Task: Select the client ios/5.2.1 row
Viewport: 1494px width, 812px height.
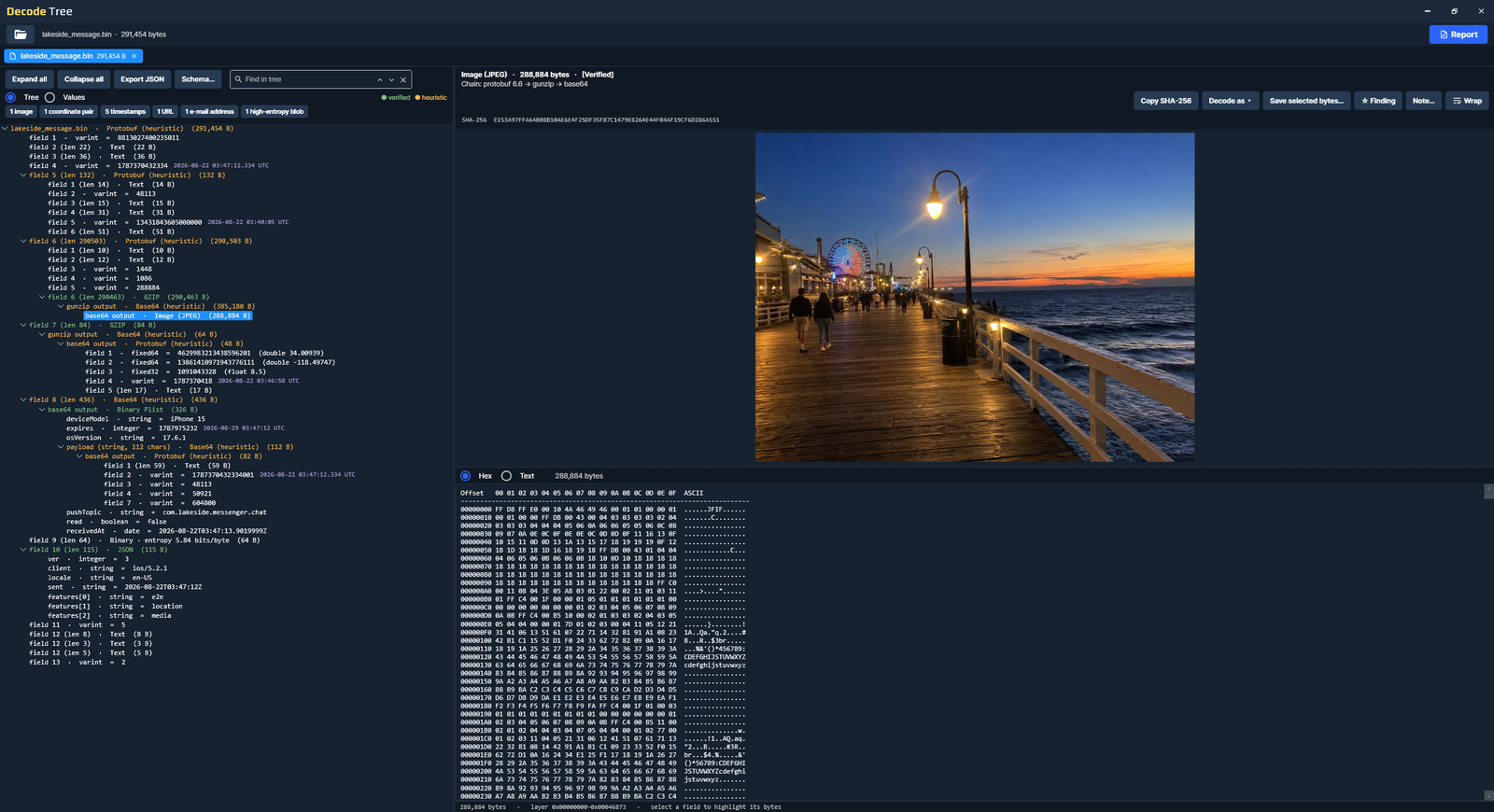Action: [107, 568]
